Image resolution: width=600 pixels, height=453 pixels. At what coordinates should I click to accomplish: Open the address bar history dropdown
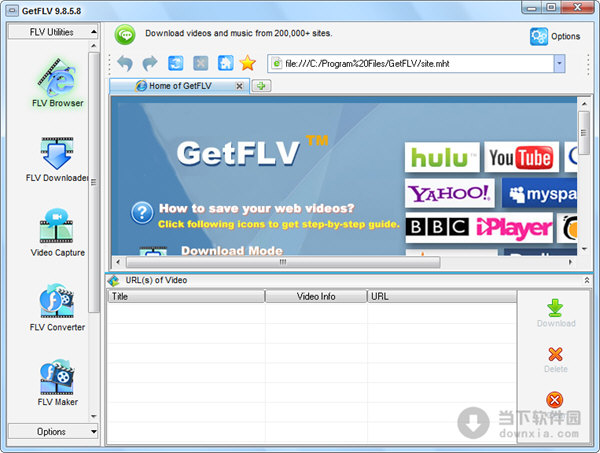pyautogui.click(x=559, y=64)
